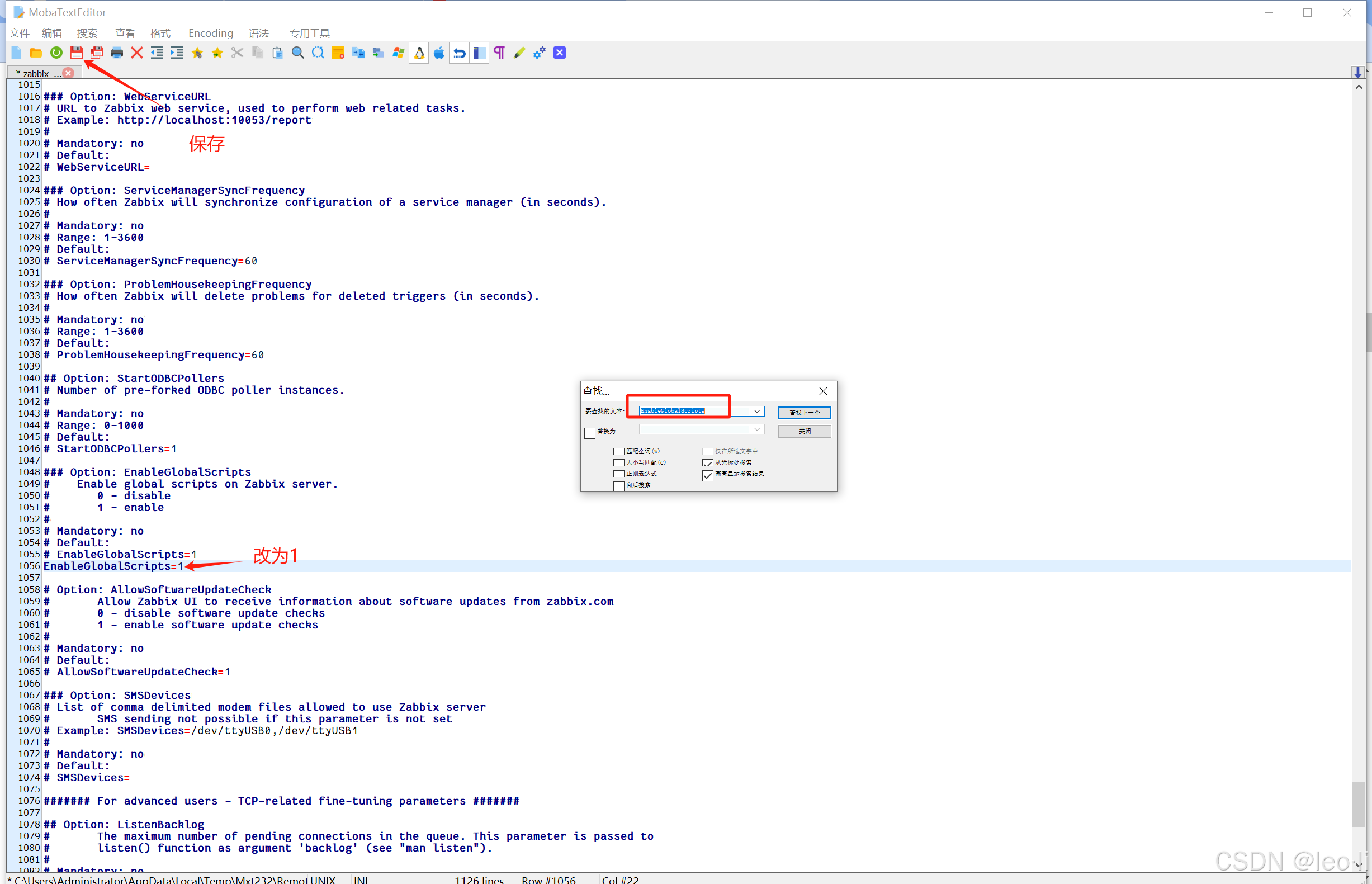
Task: Toggle the pilcrow show-characters icon
Action: tap(499, 53)
